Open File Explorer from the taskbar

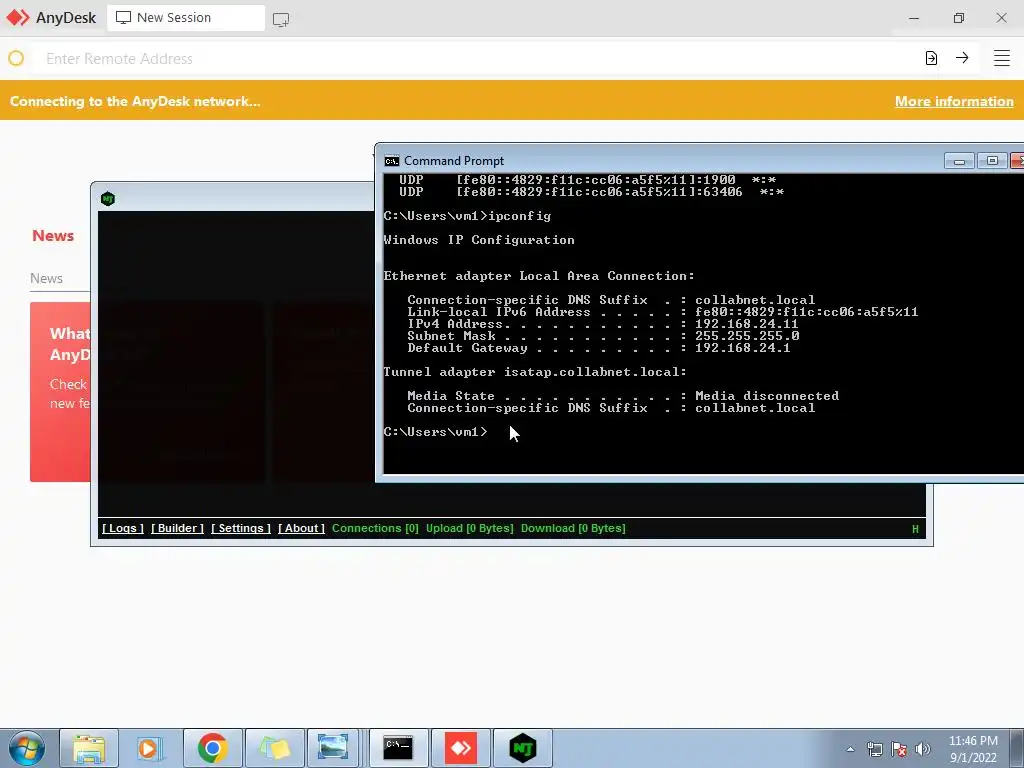[89, 748]
